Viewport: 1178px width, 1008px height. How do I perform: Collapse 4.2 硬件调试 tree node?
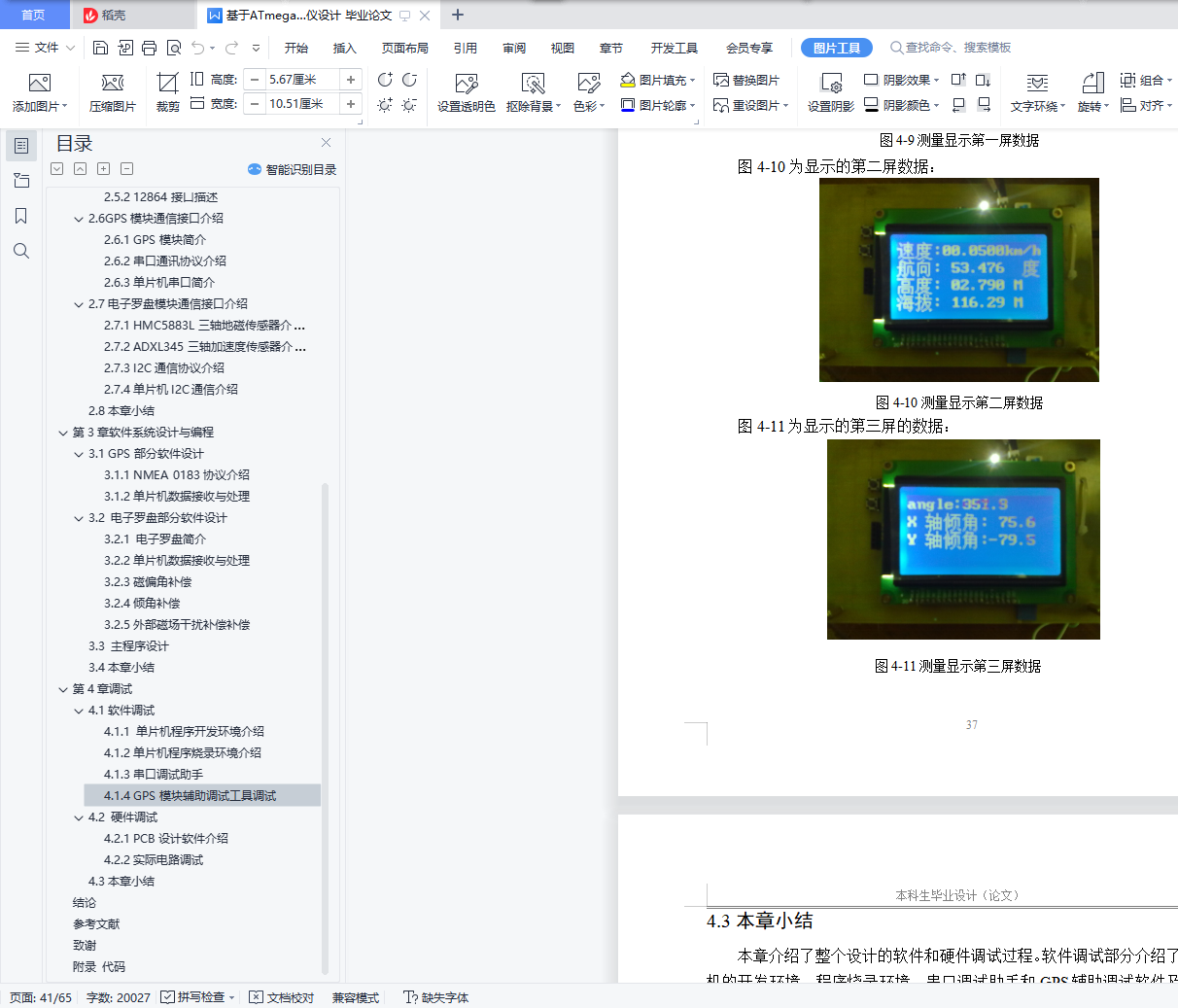79,817
